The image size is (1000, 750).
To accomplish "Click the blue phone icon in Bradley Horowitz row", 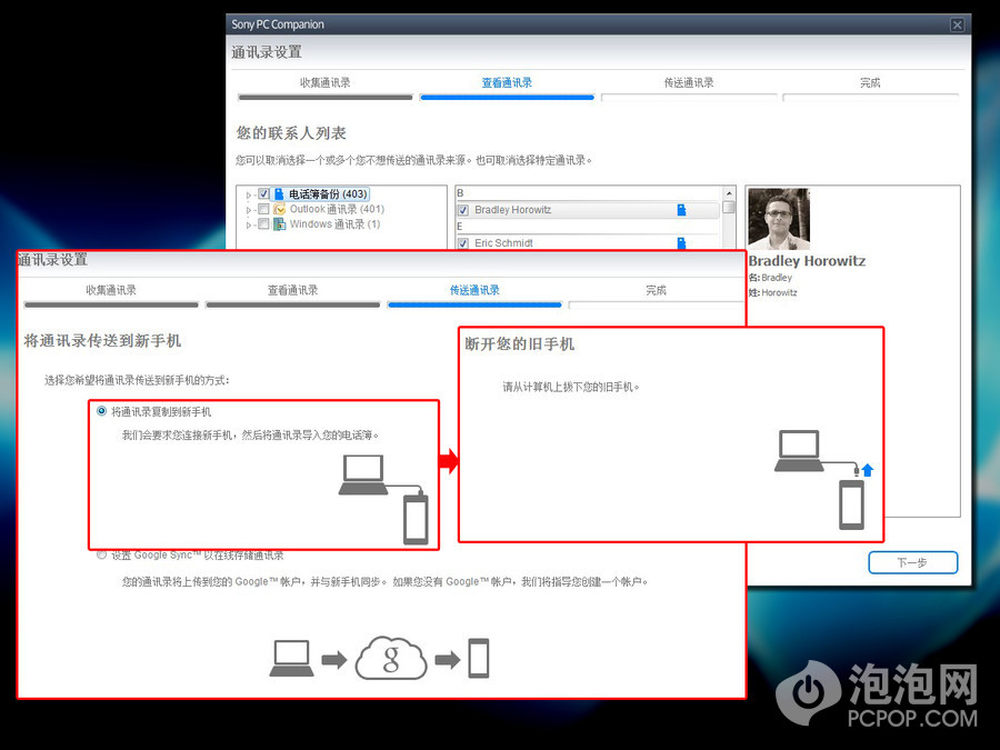I will click(x=681, y=210).
